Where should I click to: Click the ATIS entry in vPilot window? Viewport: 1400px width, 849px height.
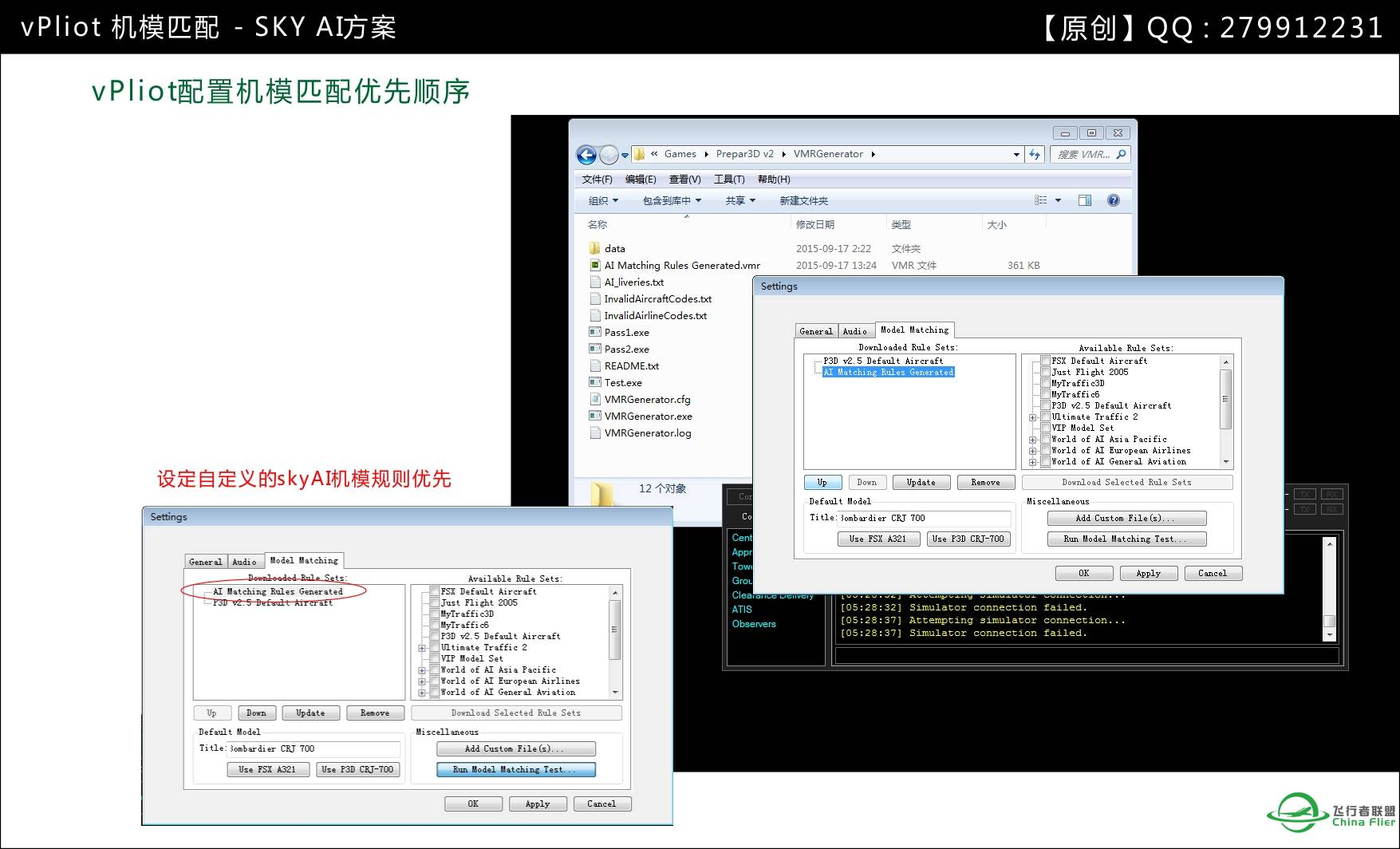tap(742, 609)
